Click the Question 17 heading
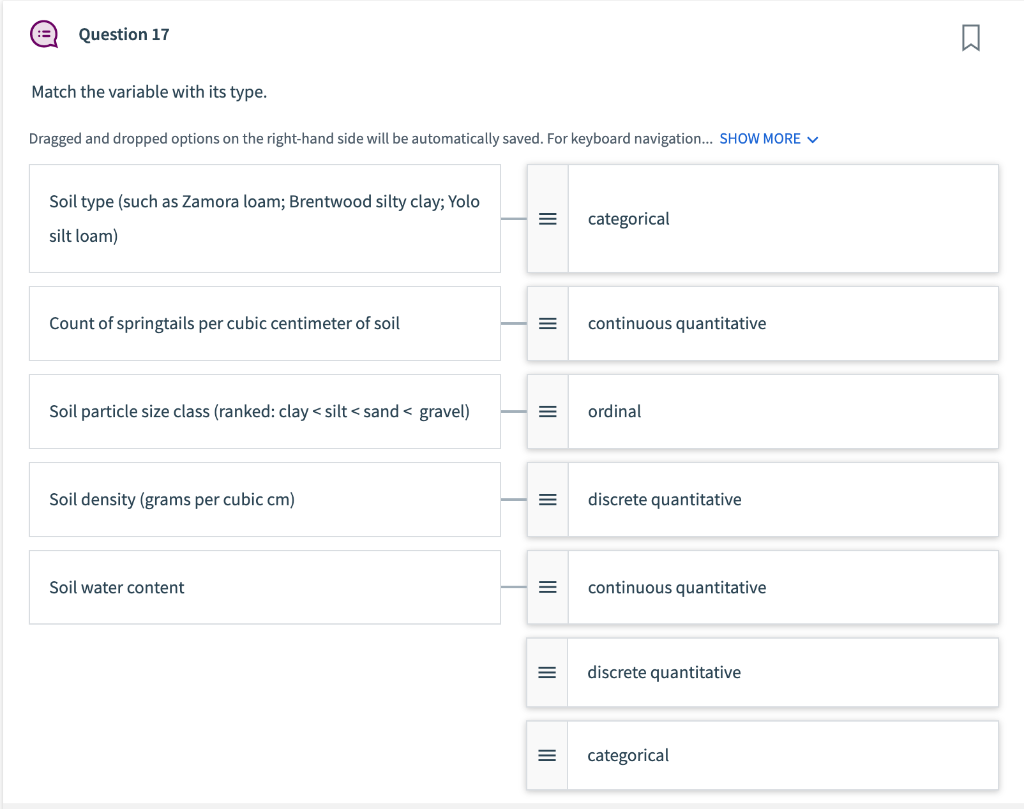This screenshot has width=1024, height=809. point(123,35)
